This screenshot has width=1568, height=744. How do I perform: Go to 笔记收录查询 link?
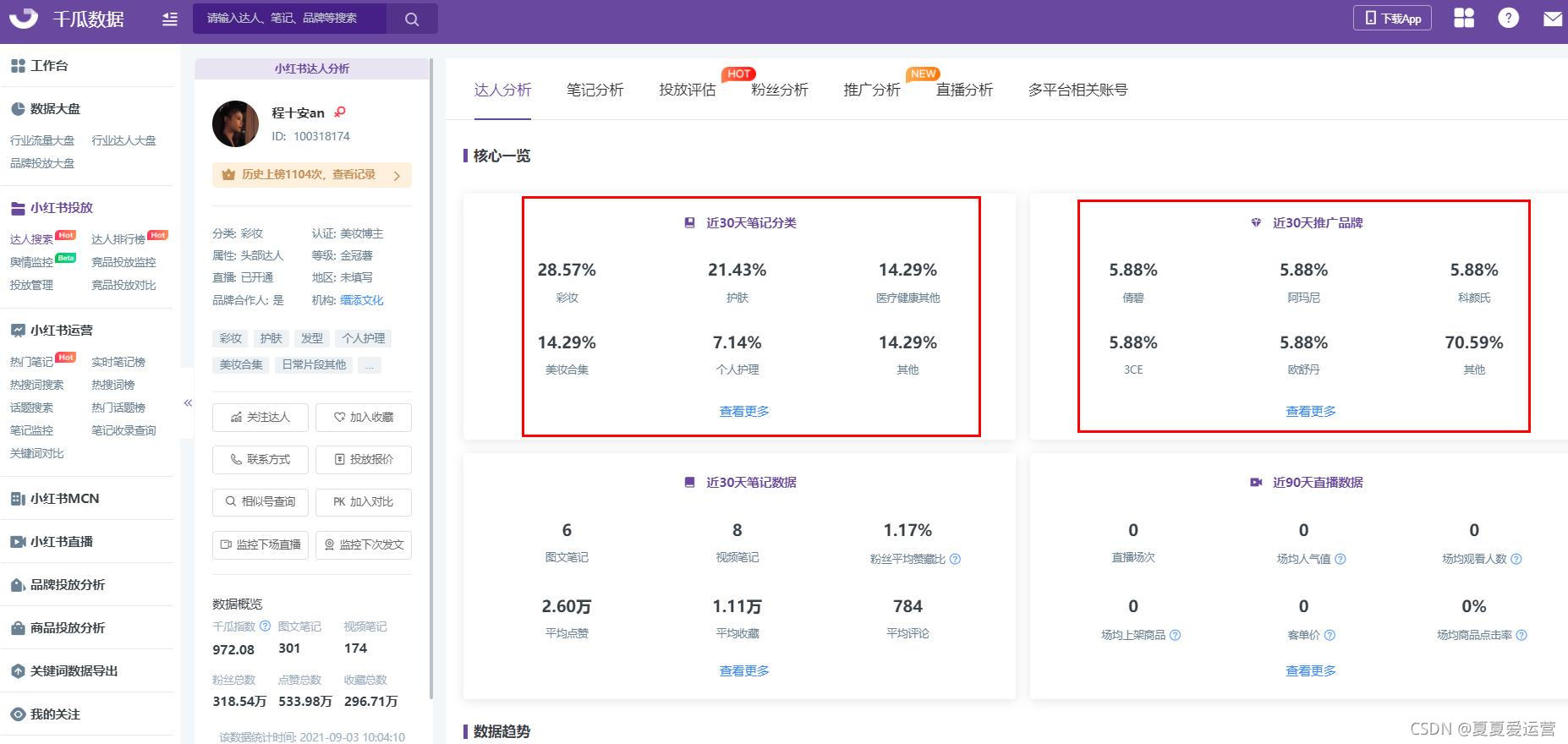123,430
